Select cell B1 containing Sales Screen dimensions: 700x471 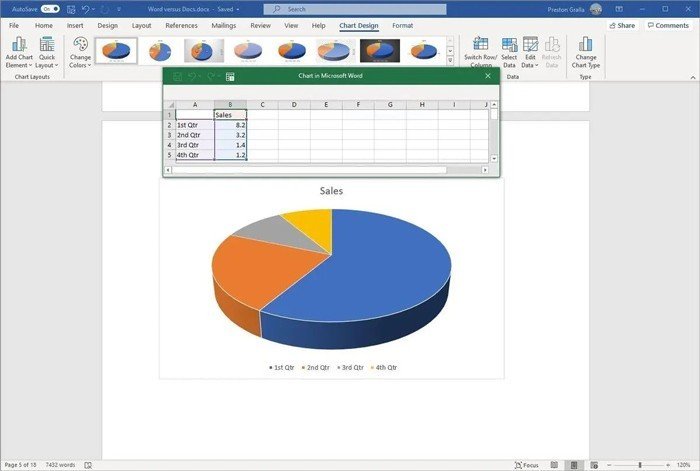coord(230,114)
